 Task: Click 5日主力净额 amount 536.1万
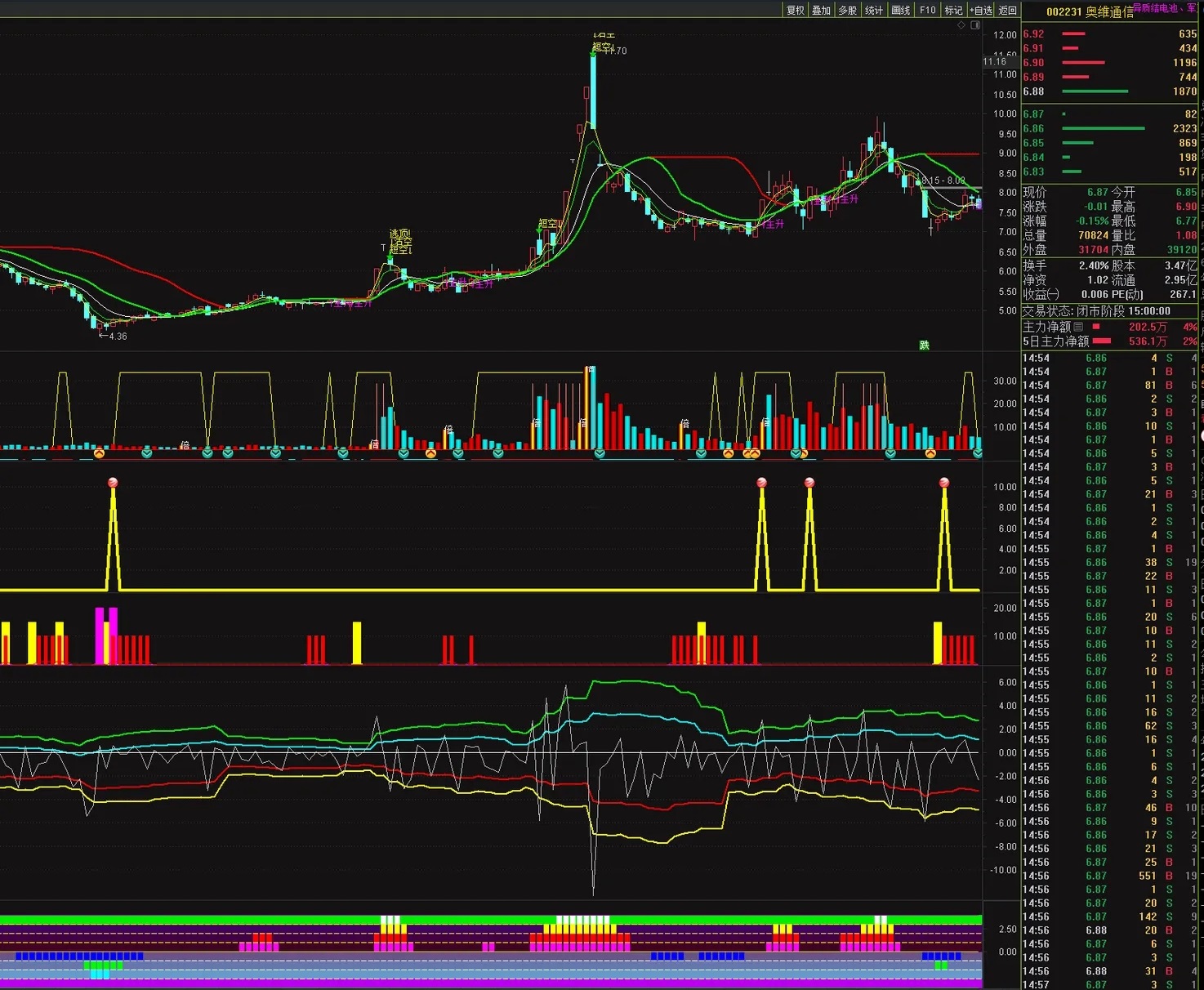[1148, 341]
